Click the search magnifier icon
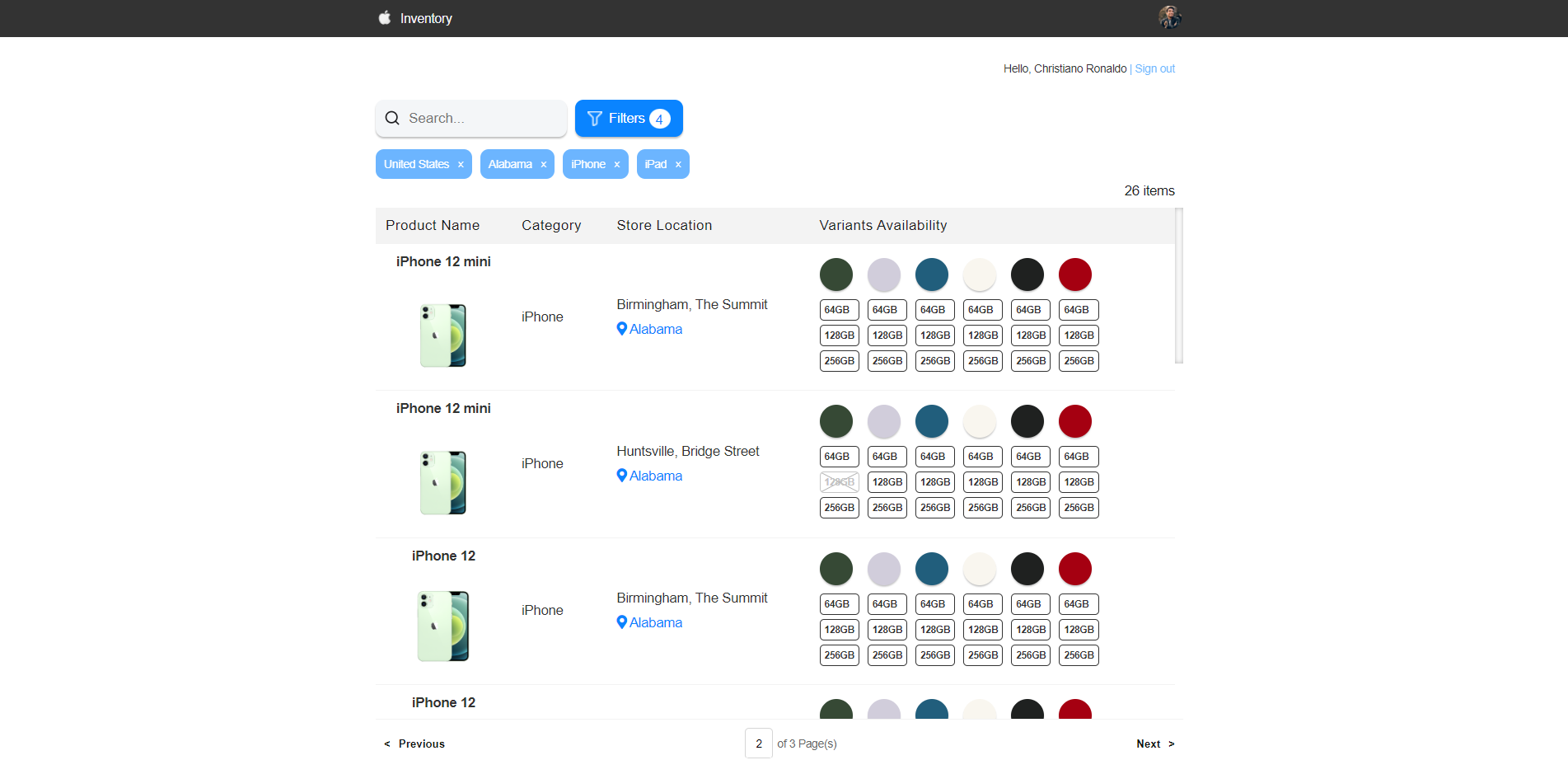 tap(392, 119)
